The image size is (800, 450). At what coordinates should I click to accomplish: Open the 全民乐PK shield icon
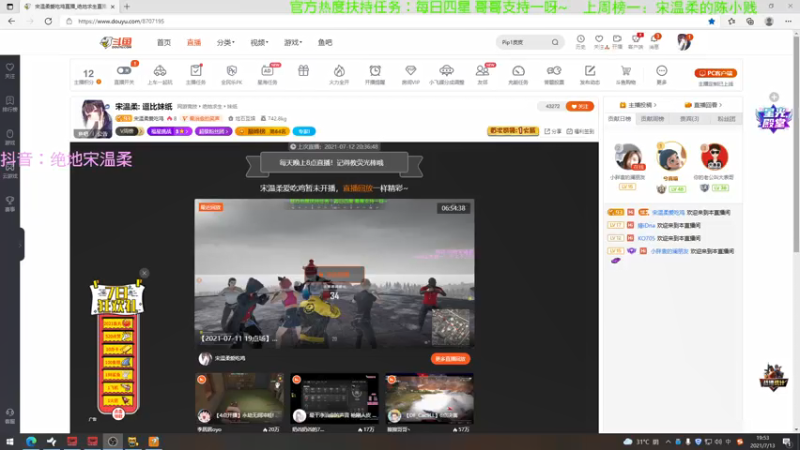pyautogui.click(x=232, y=74)
